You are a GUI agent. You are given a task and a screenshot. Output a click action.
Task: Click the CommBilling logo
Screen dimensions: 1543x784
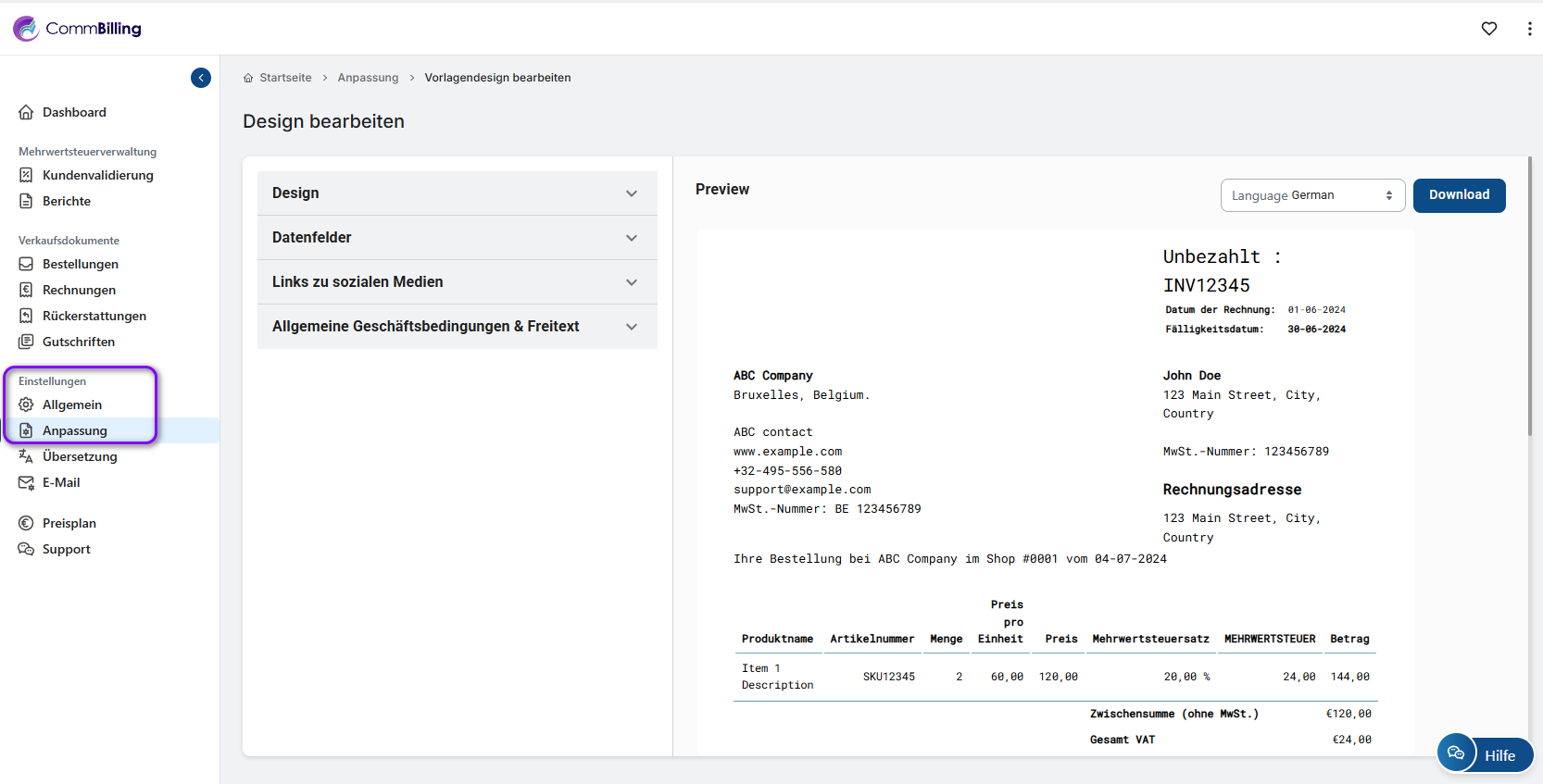point(78,29)
